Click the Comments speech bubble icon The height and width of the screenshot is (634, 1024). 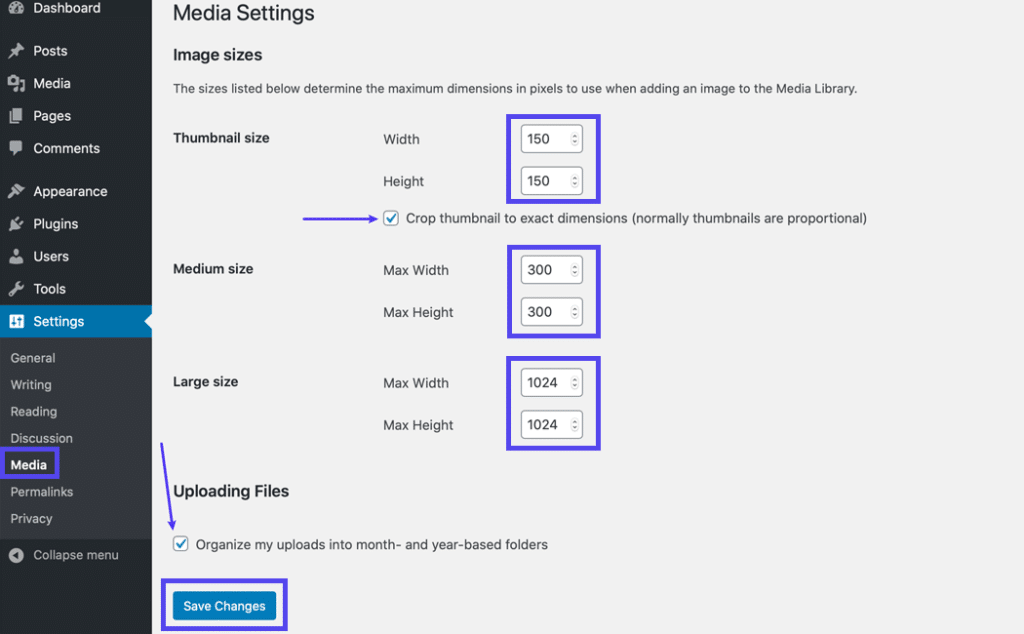click(x=16, y=148)
